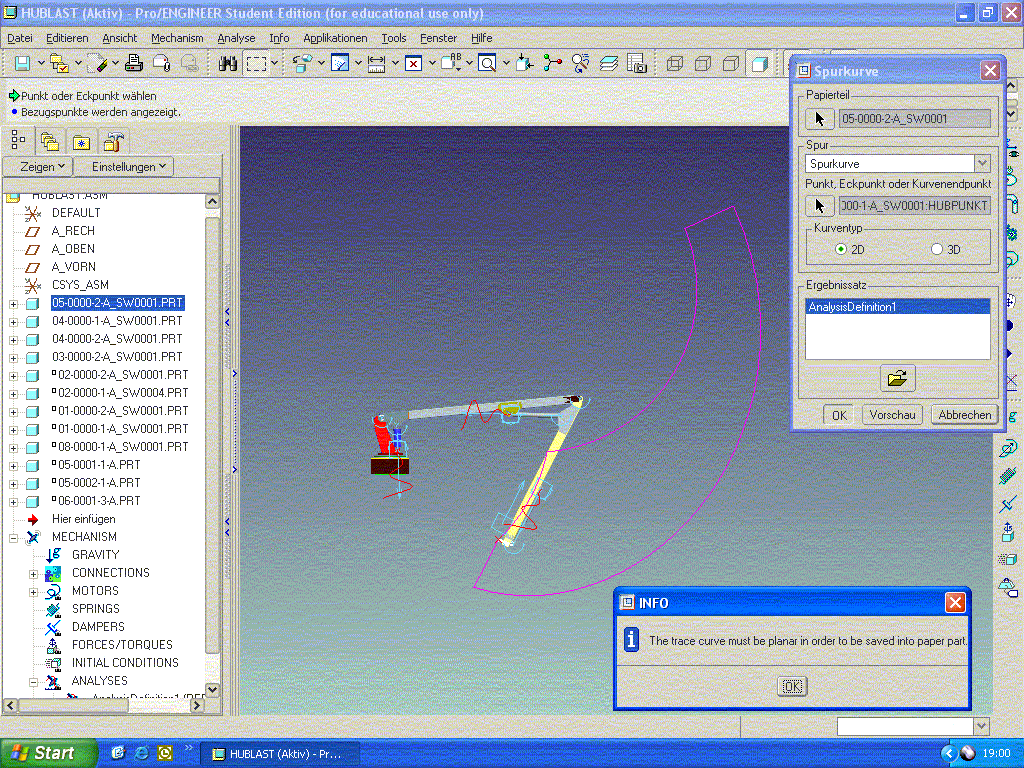Image resolution: width=1024 pixels, height=768 pixels.
Task: Select A_OBEN datum plane in tree
Action: 73,249
